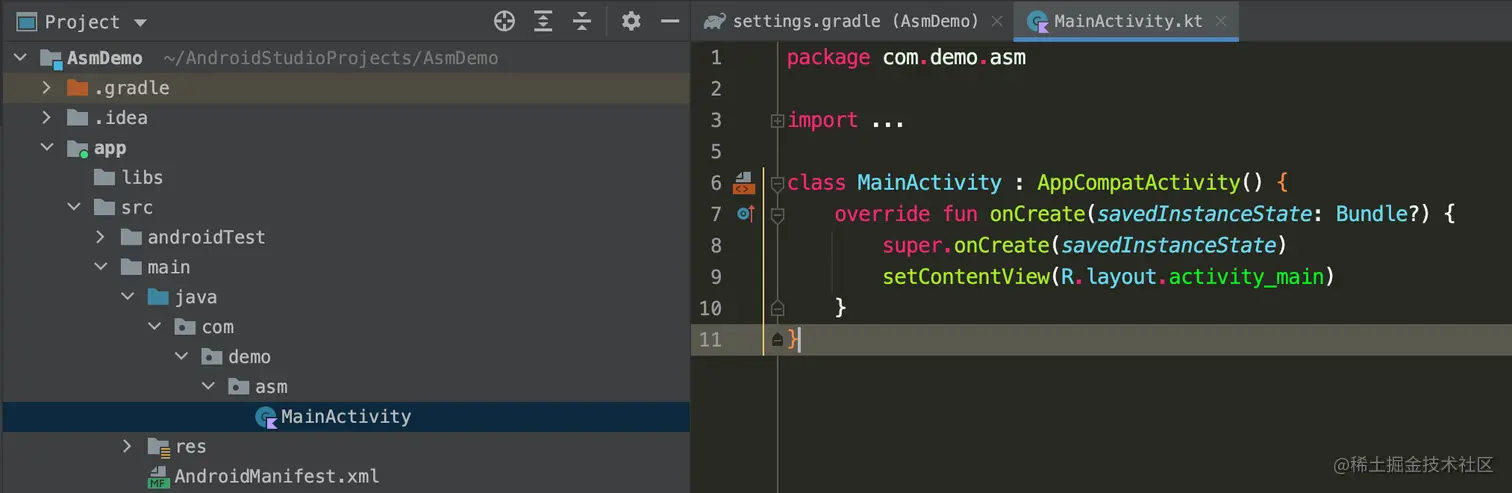
Task: Collapse the AsmDemo root project node
Action: pos(20,58)
